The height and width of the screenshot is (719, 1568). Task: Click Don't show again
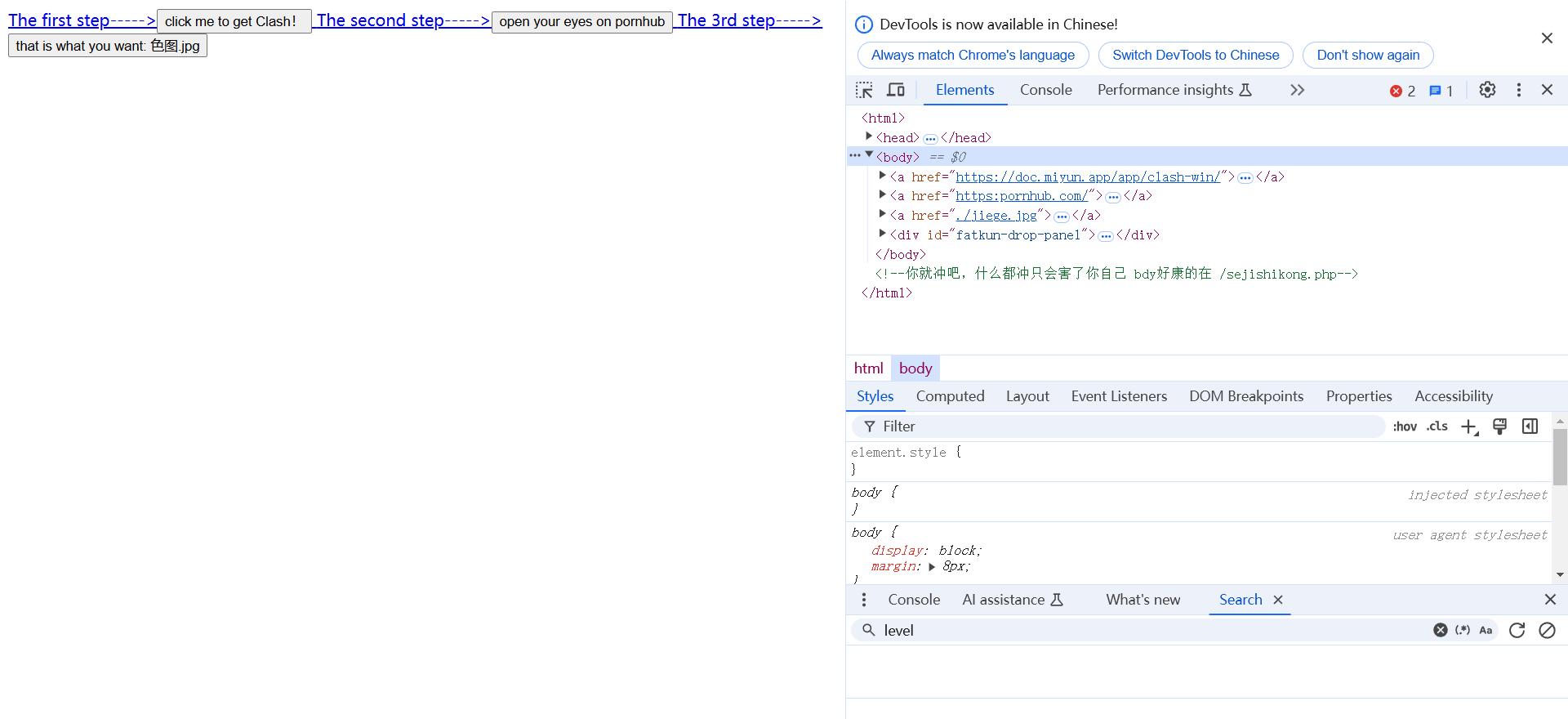click(x=1368, y=55)
